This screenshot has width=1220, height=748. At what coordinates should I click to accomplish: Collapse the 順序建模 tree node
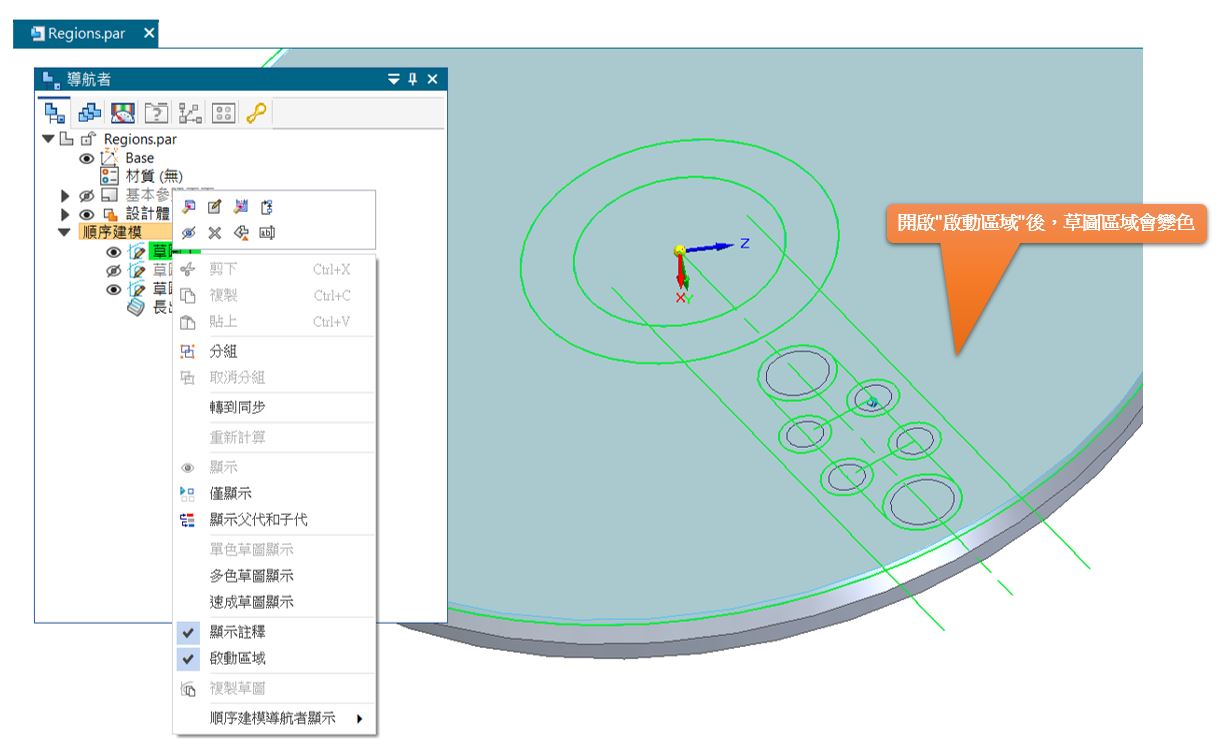tap(64, 232)
